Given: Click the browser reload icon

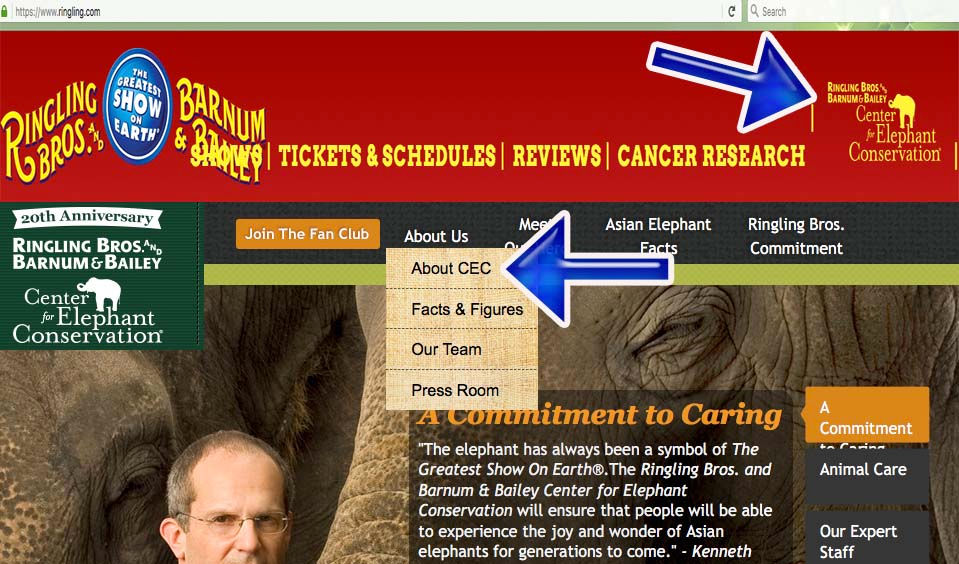Looking at the screenshot, I should (731, 11).
